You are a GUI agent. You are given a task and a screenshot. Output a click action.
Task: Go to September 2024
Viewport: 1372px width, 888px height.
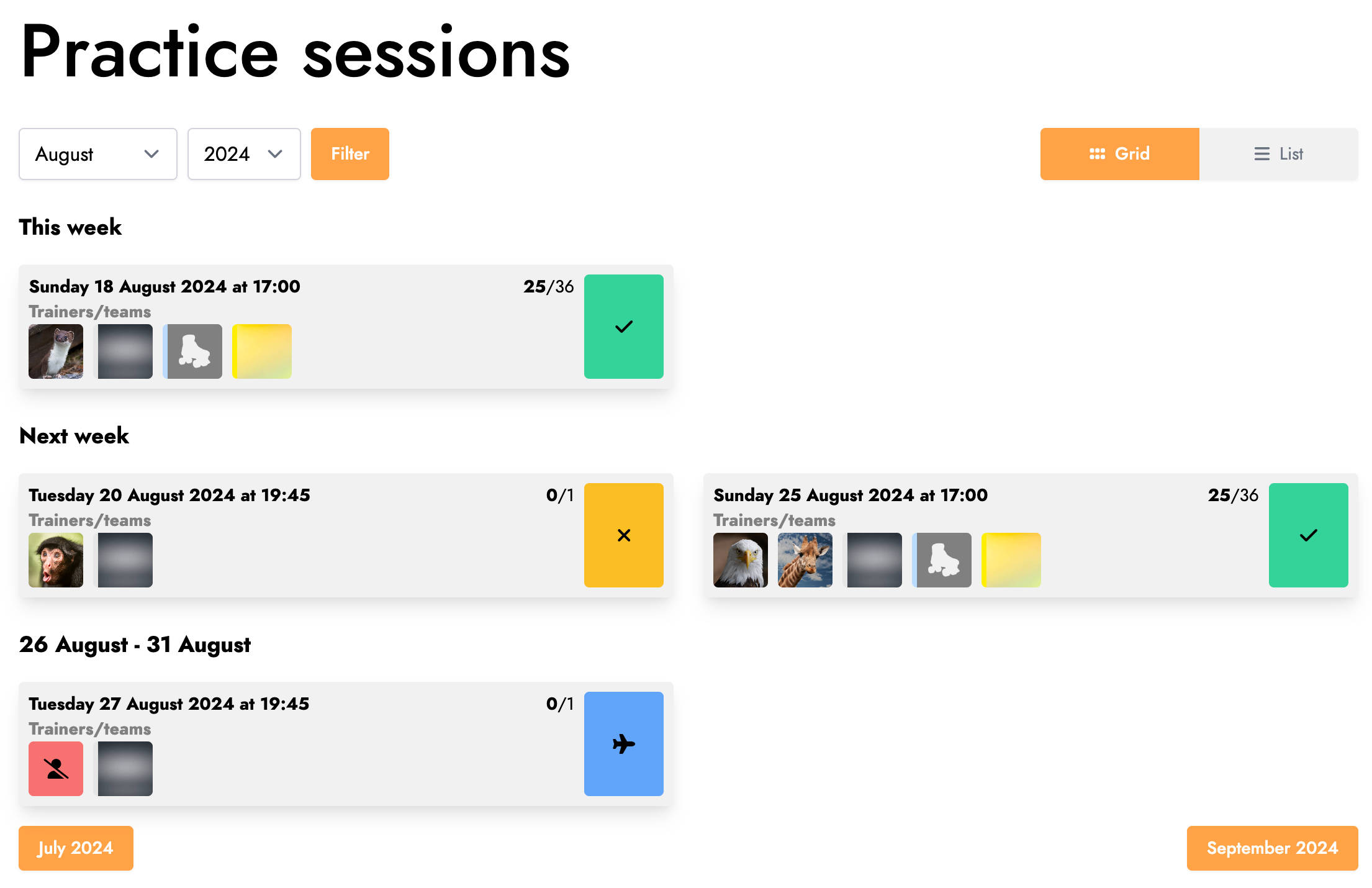[1273, 848]
